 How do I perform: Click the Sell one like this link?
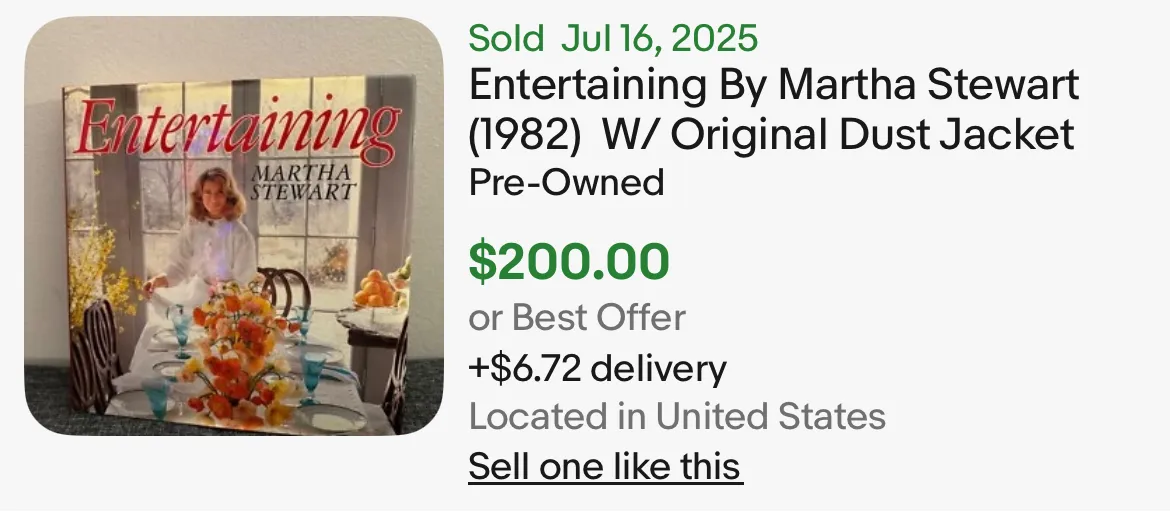(x=605, y=466)
